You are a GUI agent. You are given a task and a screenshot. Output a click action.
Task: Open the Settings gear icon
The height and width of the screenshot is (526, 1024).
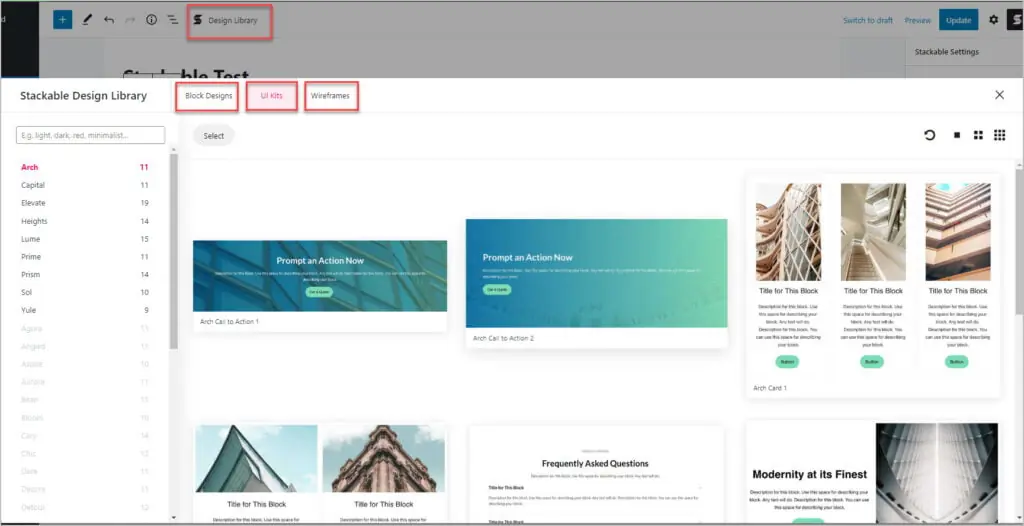click(993, 20)
